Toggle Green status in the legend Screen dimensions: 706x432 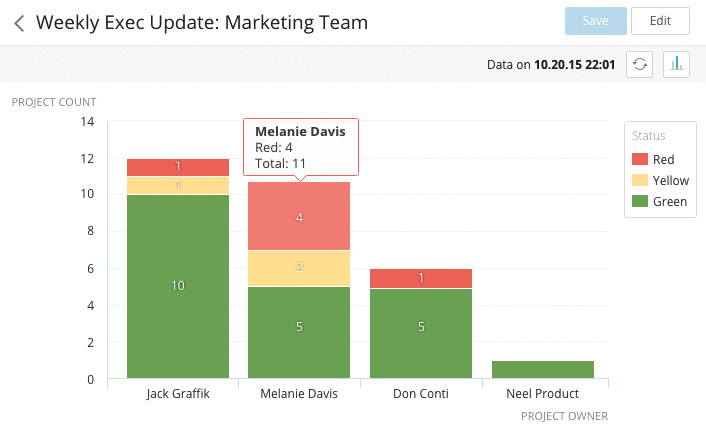[660, 202]
